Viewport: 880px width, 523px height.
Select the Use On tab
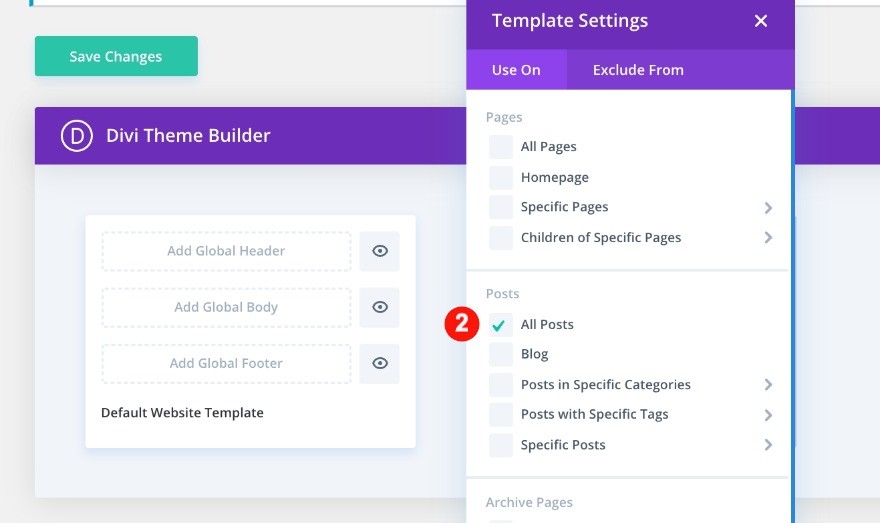coord(516,70)
